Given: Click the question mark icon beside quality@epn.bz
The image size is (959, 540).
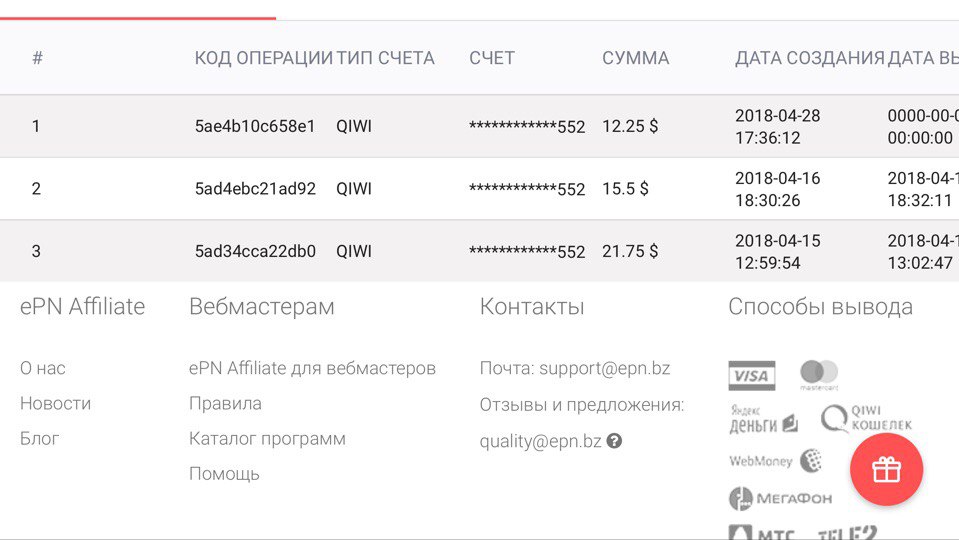Looking at the screenshot, I should point(614,440).
